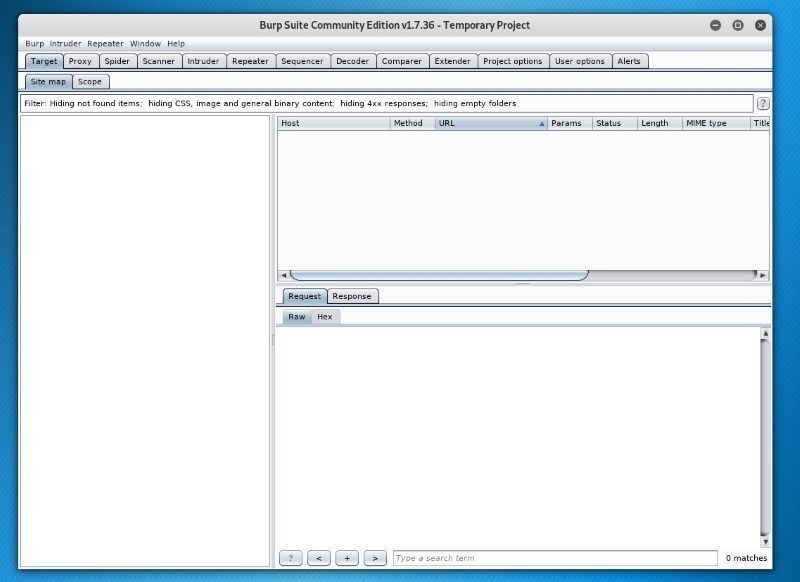Switch to the Proxy tab
The height and width of the screenshot is (582, 800).
click(x=80, y=61)
